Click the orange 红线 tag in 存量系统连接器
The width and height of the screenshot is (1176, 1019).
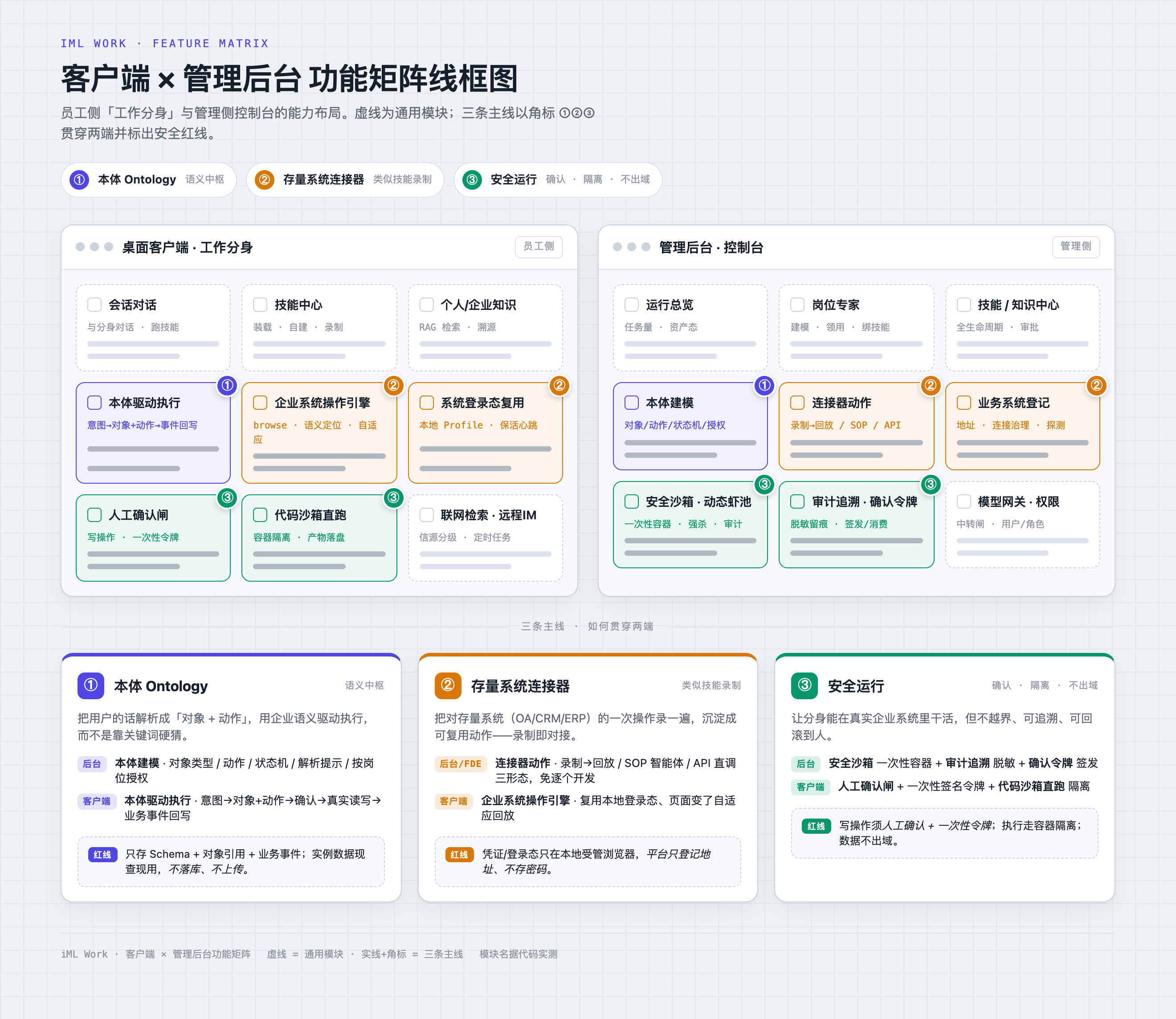459,855
